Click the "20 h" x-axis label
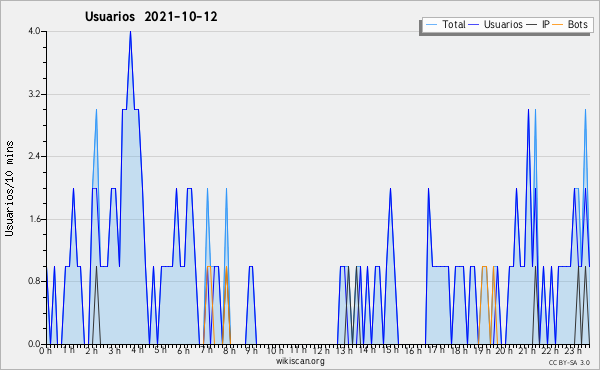This screenshot has height=370, width=600. coord(504,350)
